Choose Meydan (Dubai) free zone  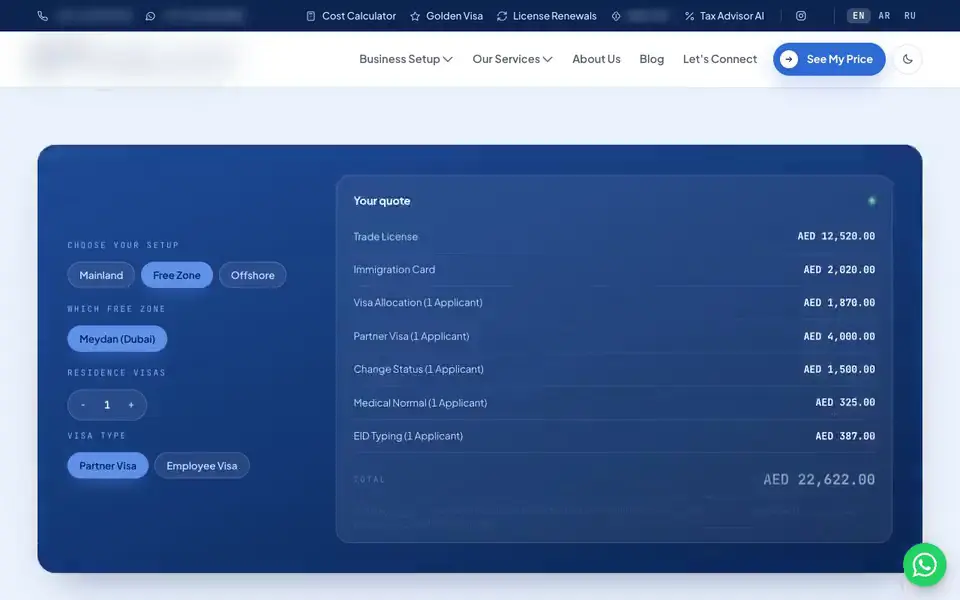click(x=117, y=339)
